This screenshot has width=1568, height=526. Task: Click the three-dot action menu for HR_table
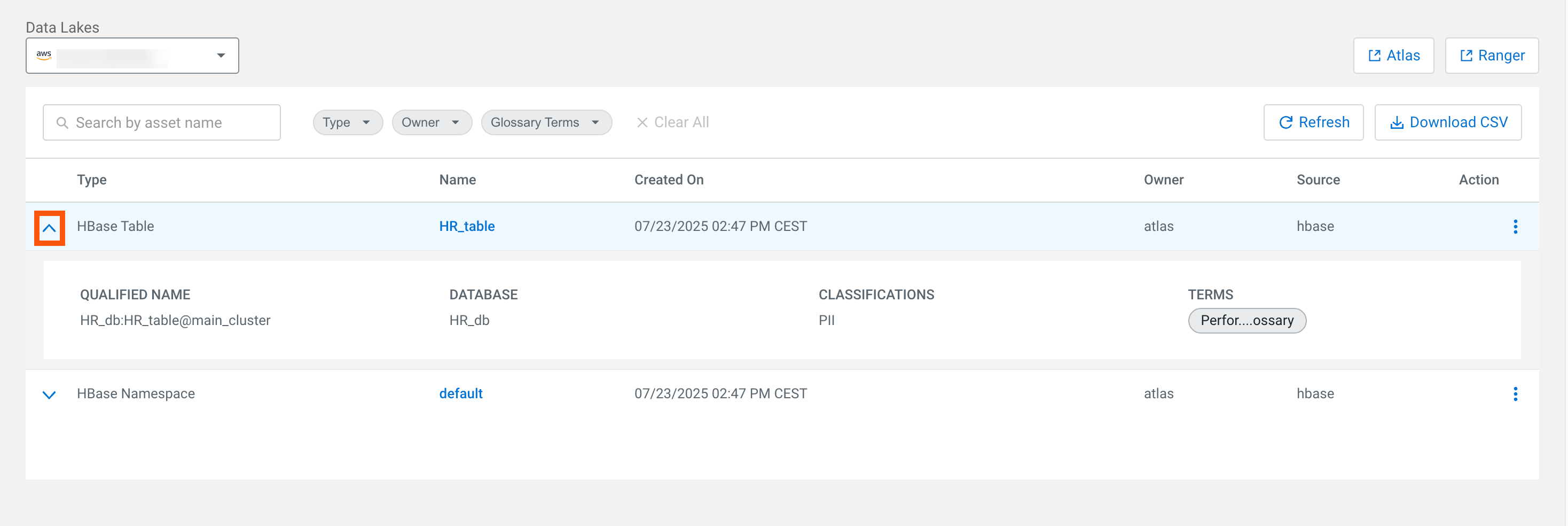tap(1515, 227)
